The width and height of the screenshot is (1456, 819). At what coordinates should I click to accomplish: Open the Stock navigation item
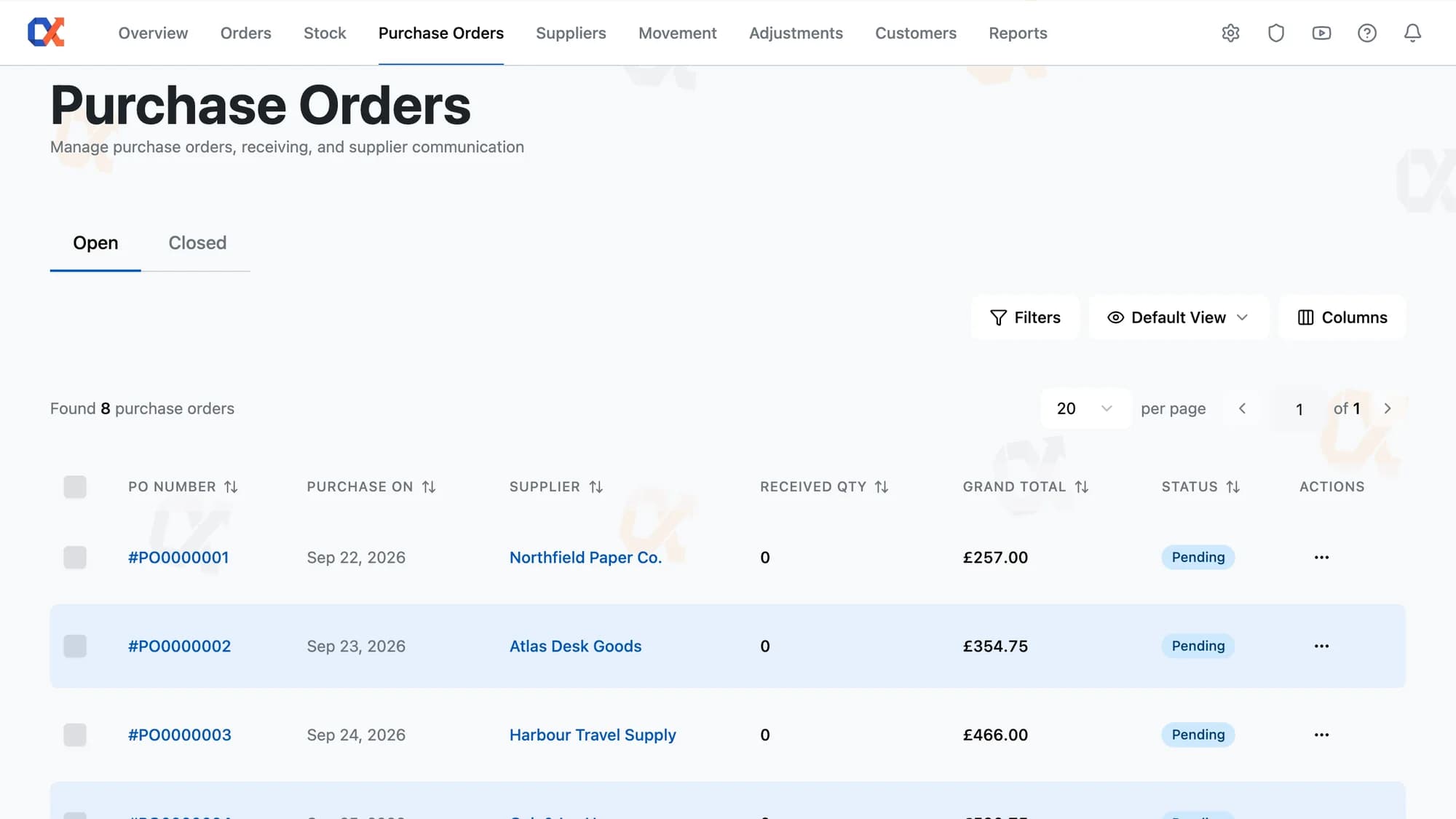[x=325, y=33]
